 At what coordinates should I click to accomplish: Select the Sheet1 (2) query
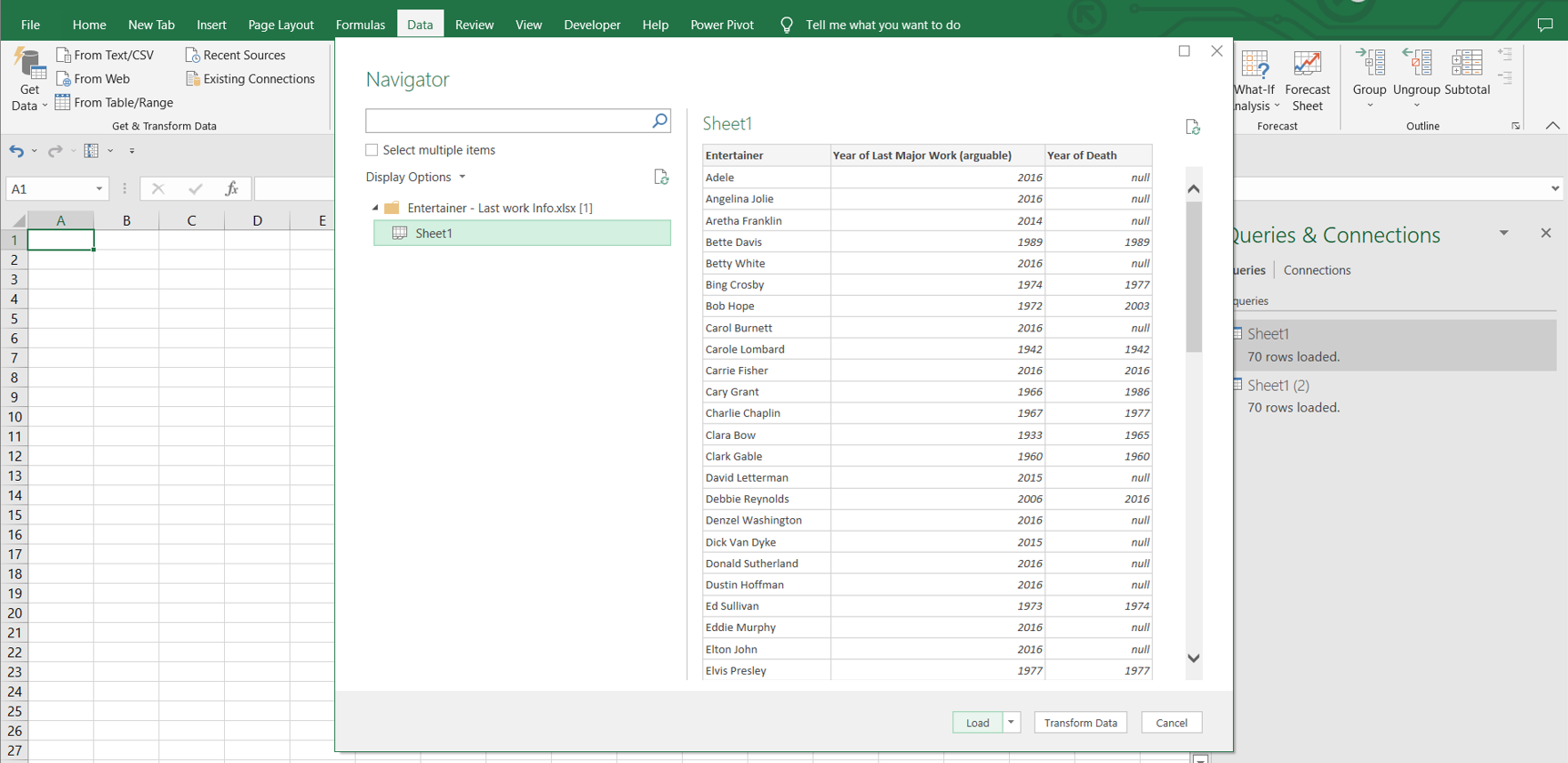pyautogui.click(x=1393, y=396)
